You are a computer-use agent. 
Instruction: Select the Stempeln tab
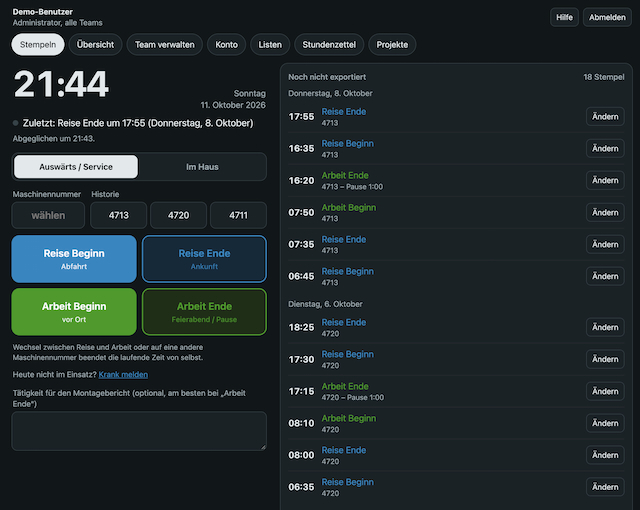click(38, 44)
